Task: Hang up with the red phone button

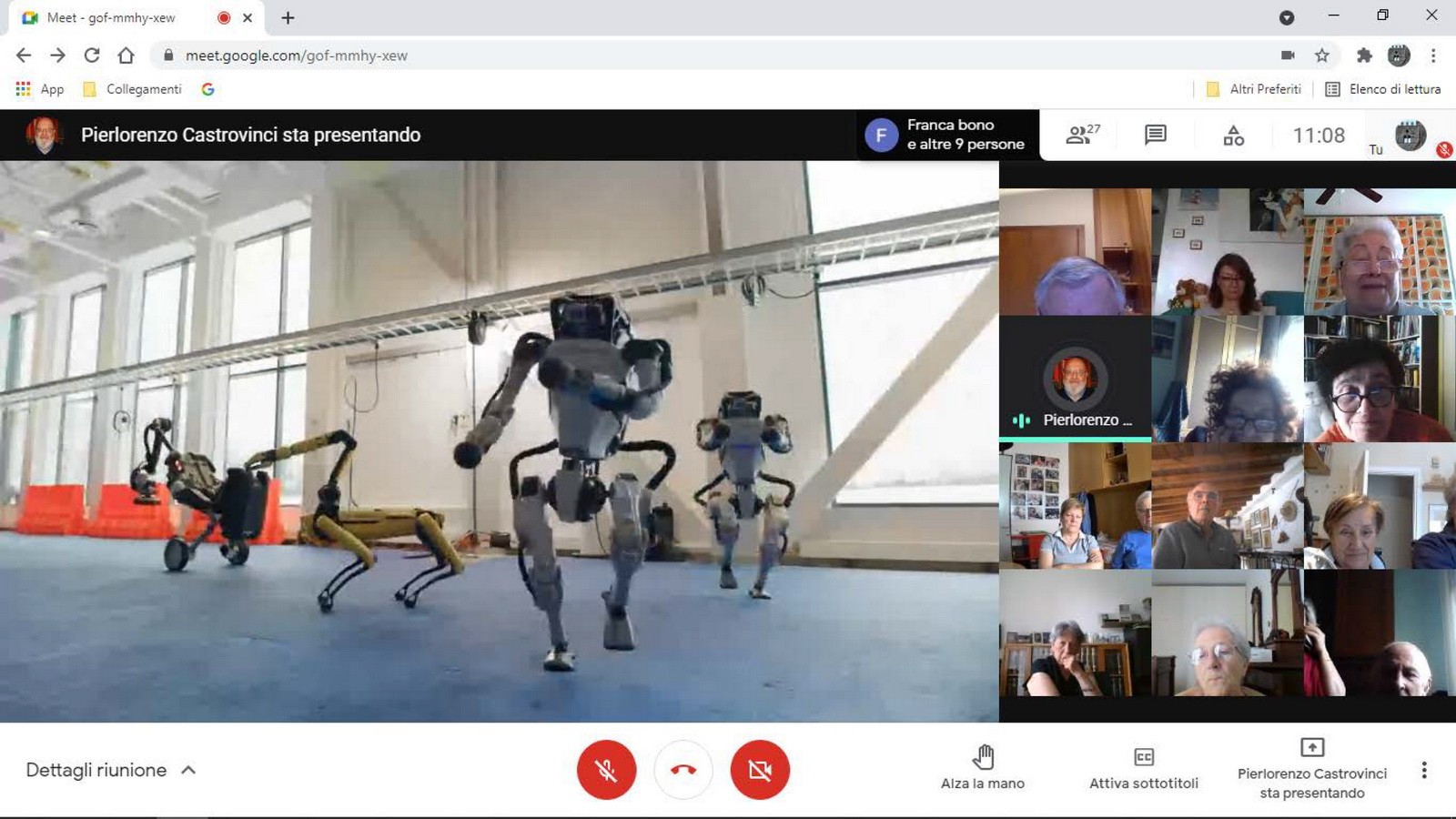Action: click(683, 770)
